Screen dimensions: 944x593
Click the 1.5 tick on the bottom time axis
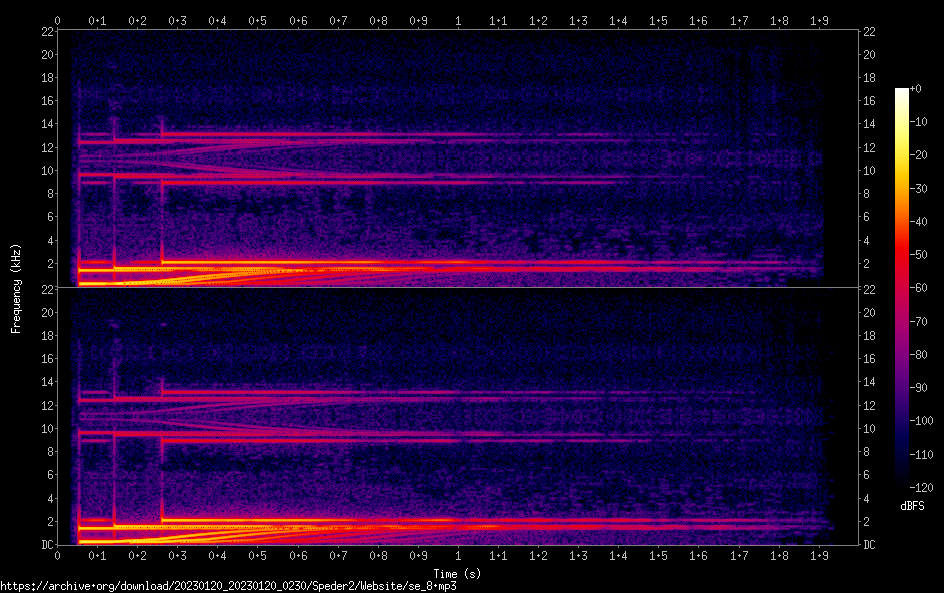(x=658, y=555)
